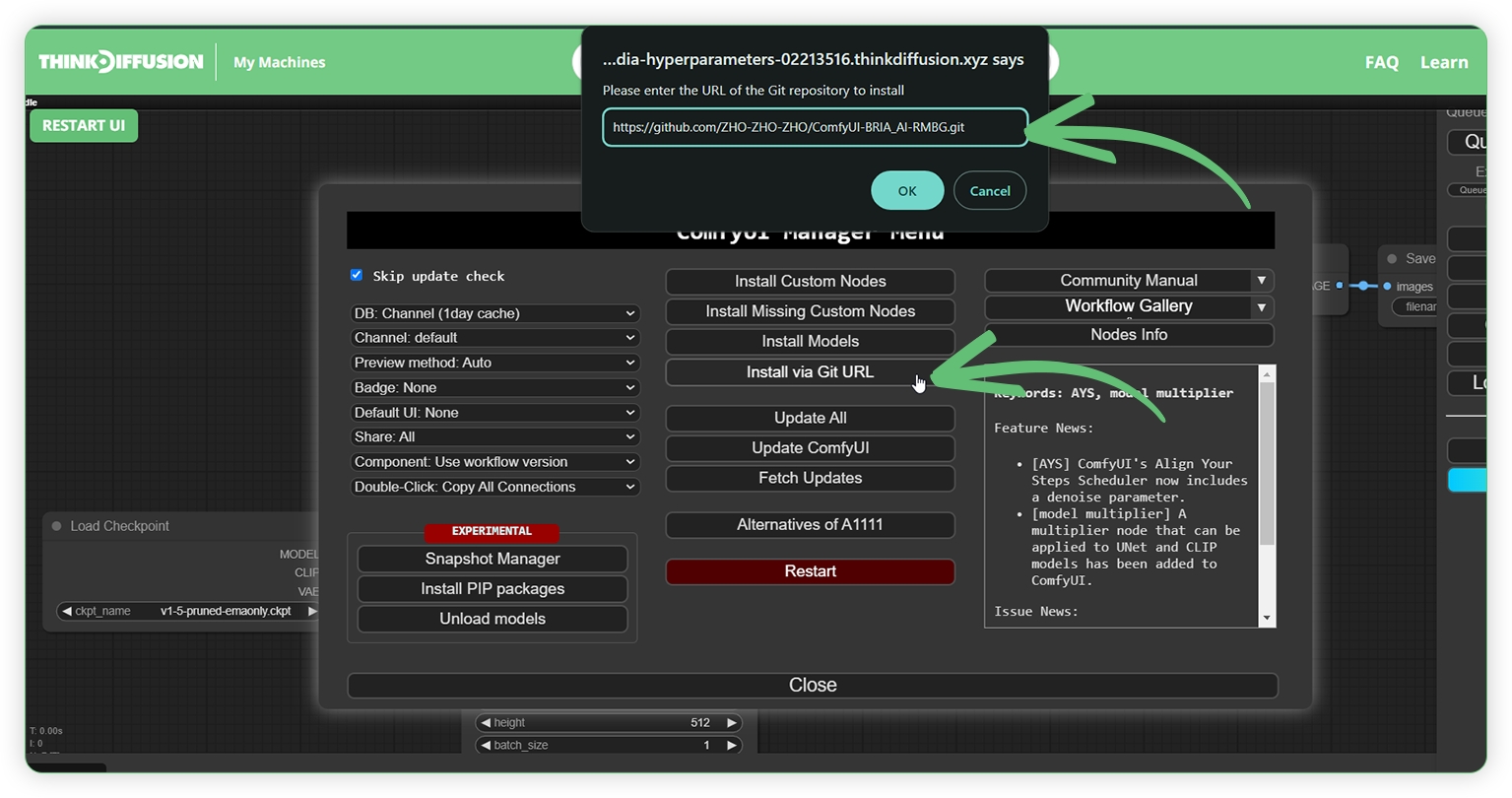Click Install Custom Nodes

(x=810, y=282)
